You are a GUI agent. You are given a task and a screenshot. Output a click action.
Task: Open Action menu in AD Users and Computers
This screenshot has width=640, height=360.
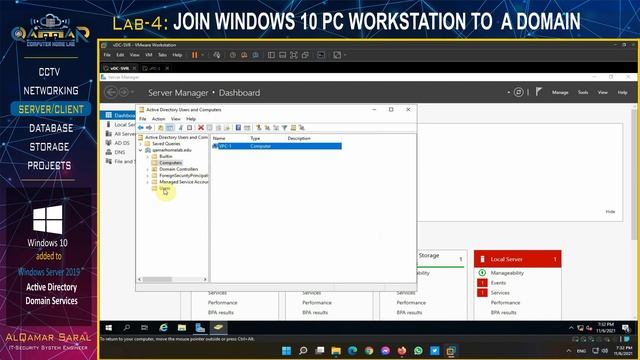[x=158, y=119]
